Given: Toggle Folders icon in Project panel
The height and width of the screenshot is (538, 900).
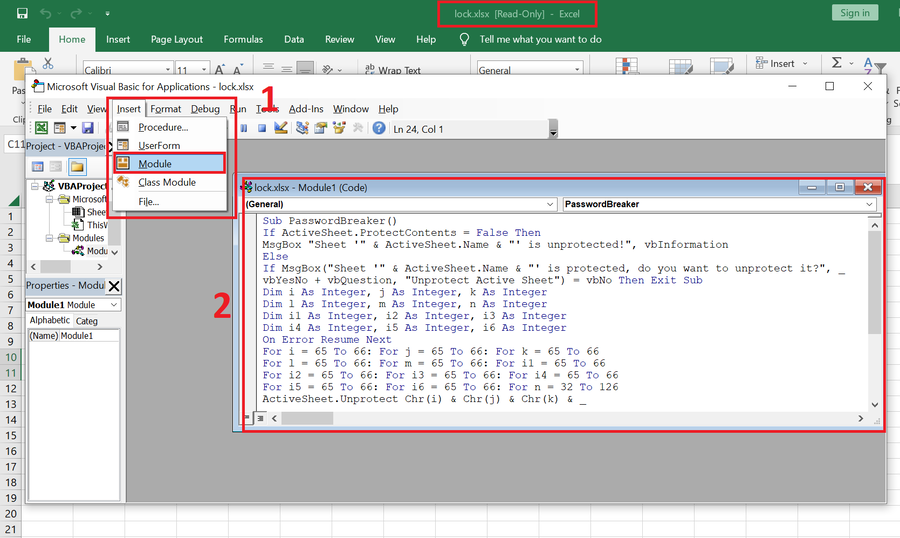Looking at the screenshot, I should [x=77, y=167].
